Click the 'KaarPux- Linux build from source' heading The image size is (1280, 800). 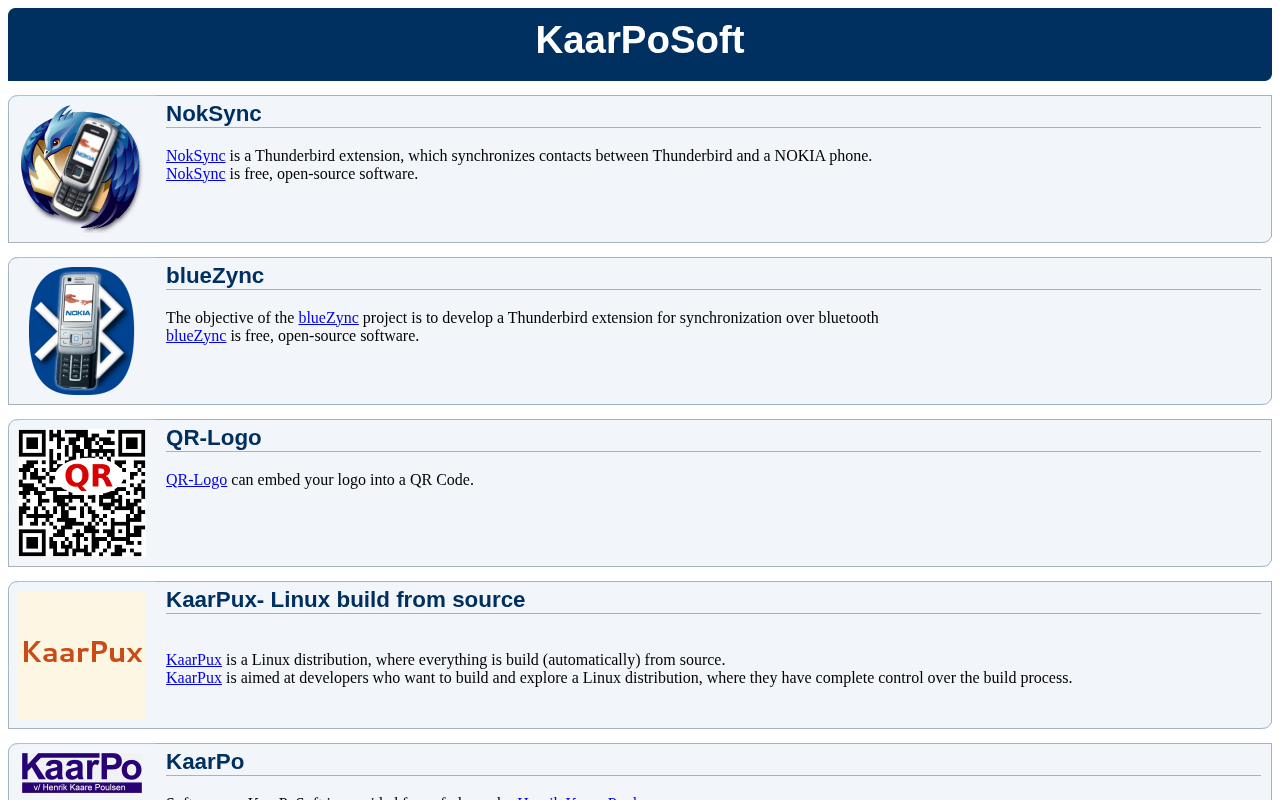pos(345,600)
